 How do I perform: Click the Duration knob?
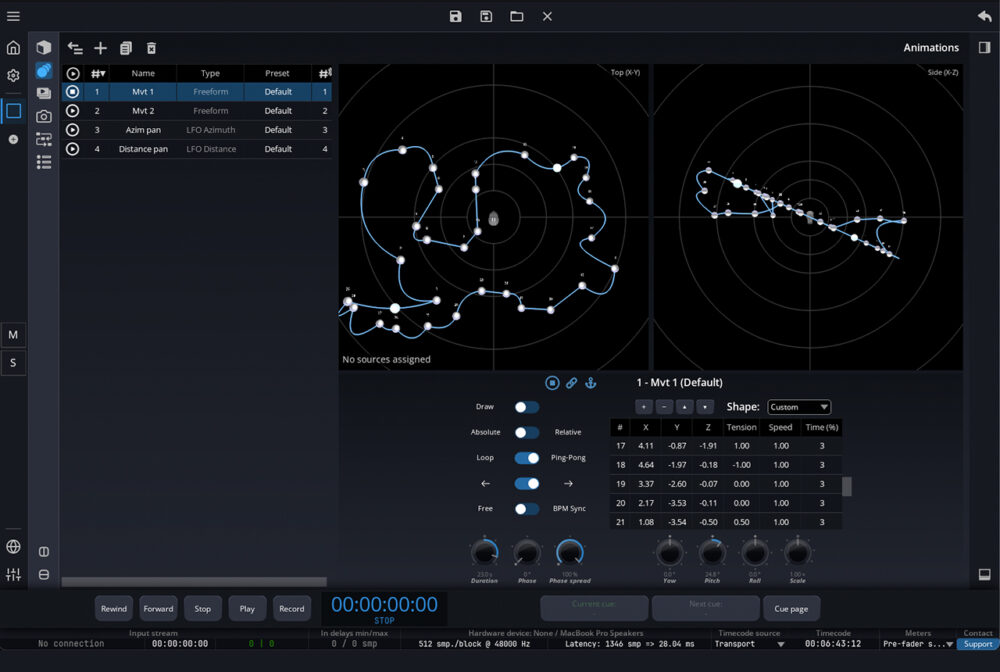point(484,552)
